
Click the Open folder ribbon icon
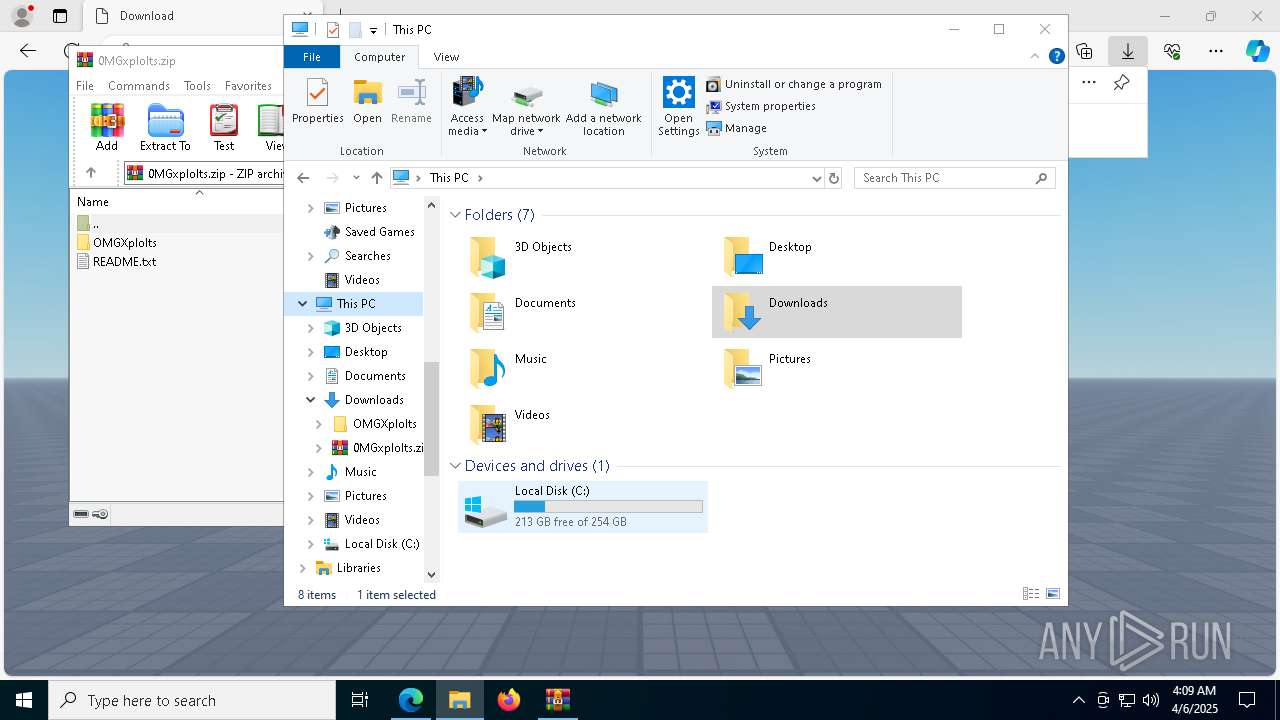tap(367, 102)
